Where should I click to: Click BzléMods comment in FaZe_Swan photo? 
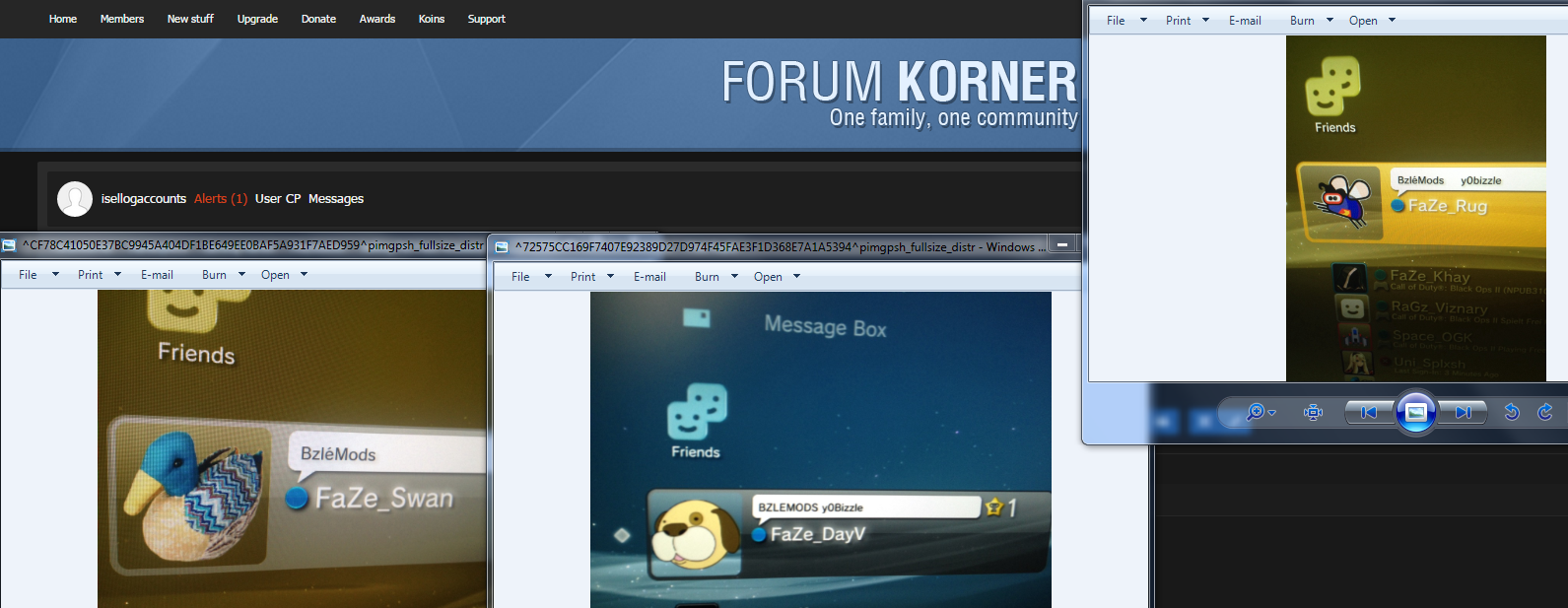(x=338, y=454)
